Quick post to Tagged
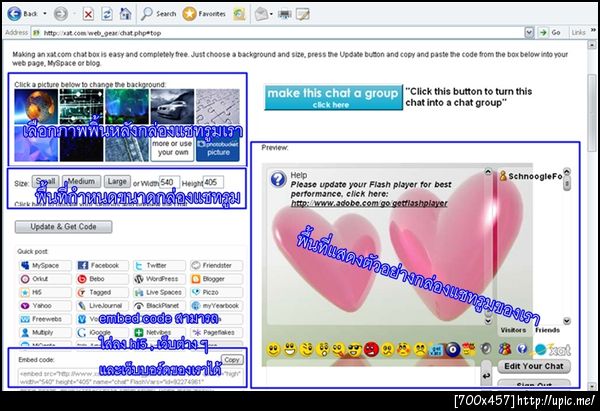This screenshot has height=411, width=600. [x=102, y=292]
